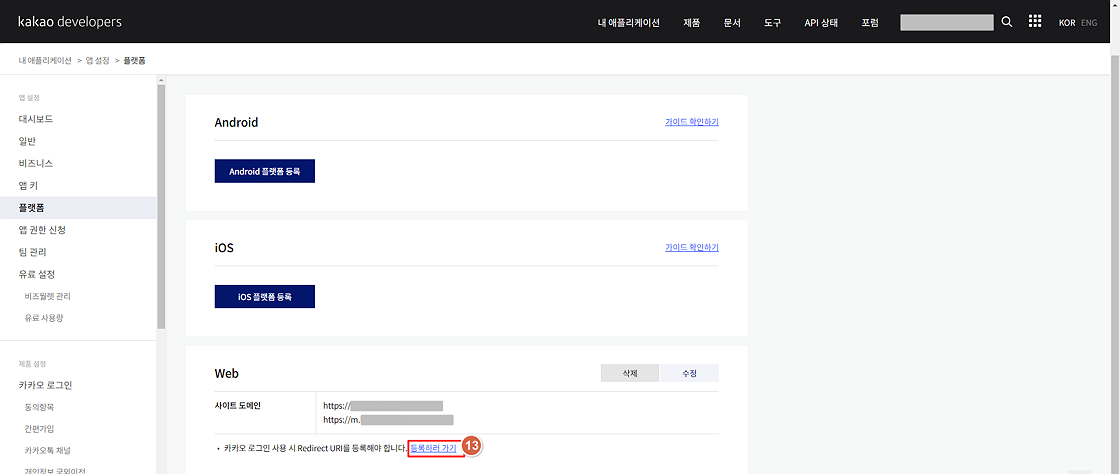Click the Web 수정 button
Viewport: 1120px width, 474px height.
(689, 373)
